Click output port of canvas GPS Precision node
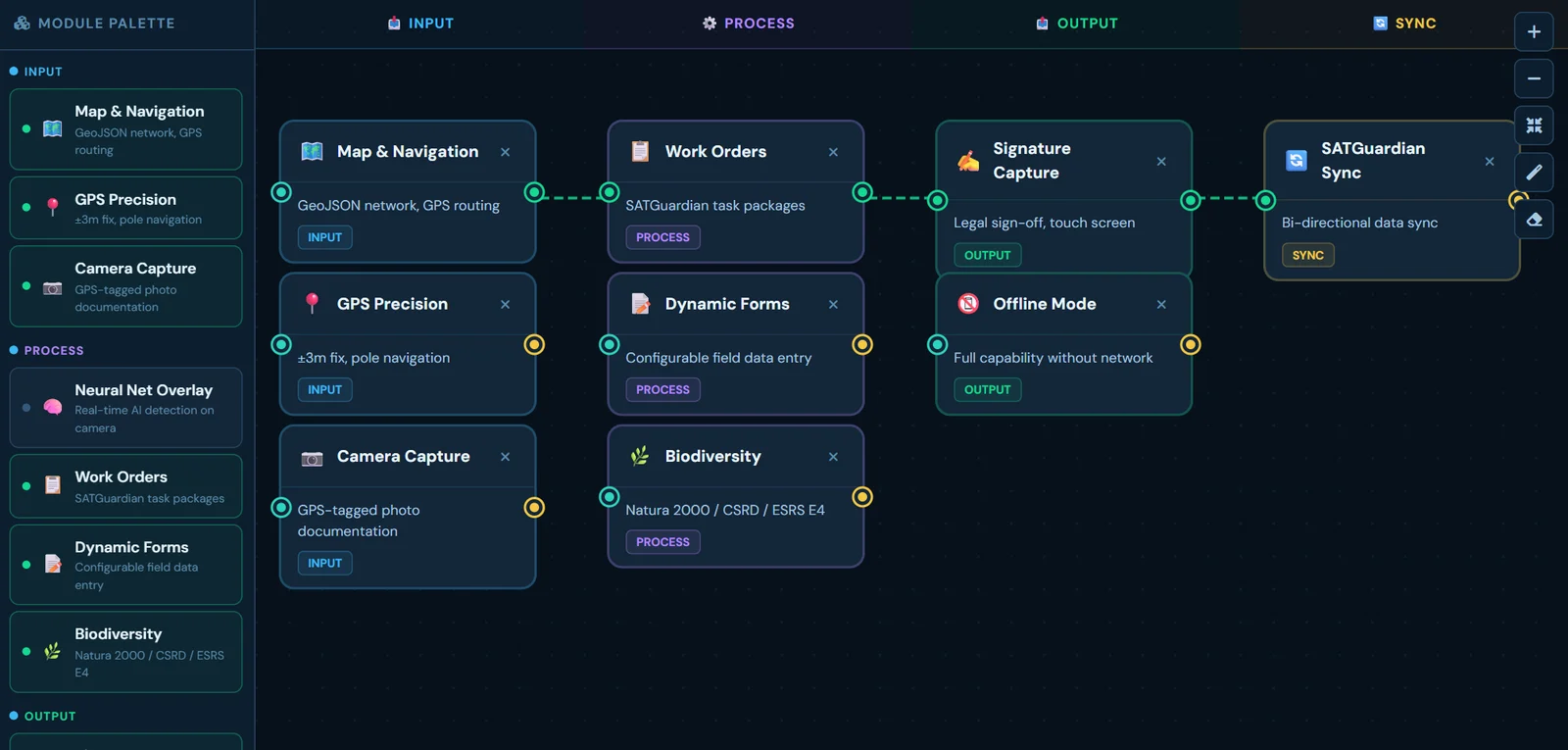This screenshot has width=1568, height=750. click(534, 344)
